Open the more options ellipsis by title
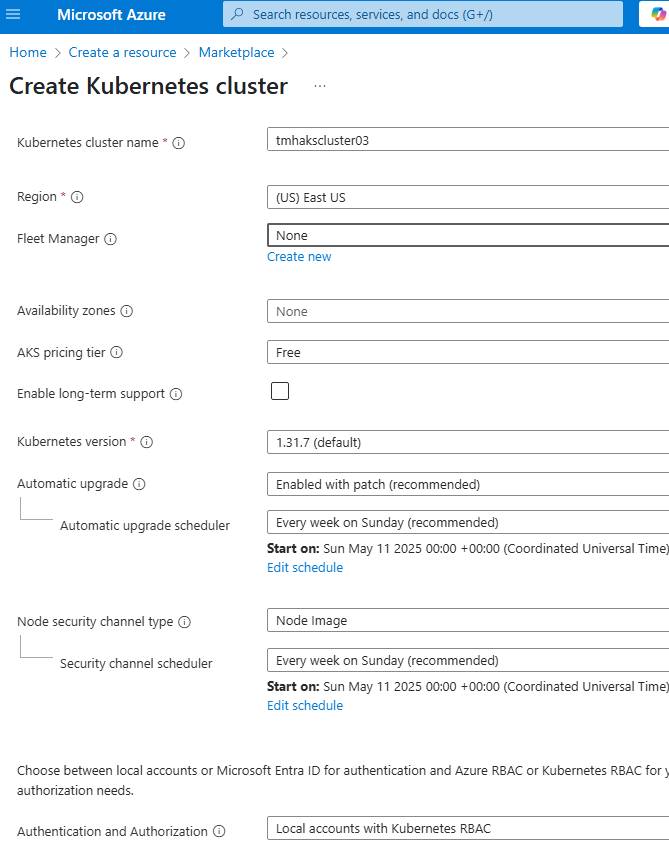 (x=320, y=87)
